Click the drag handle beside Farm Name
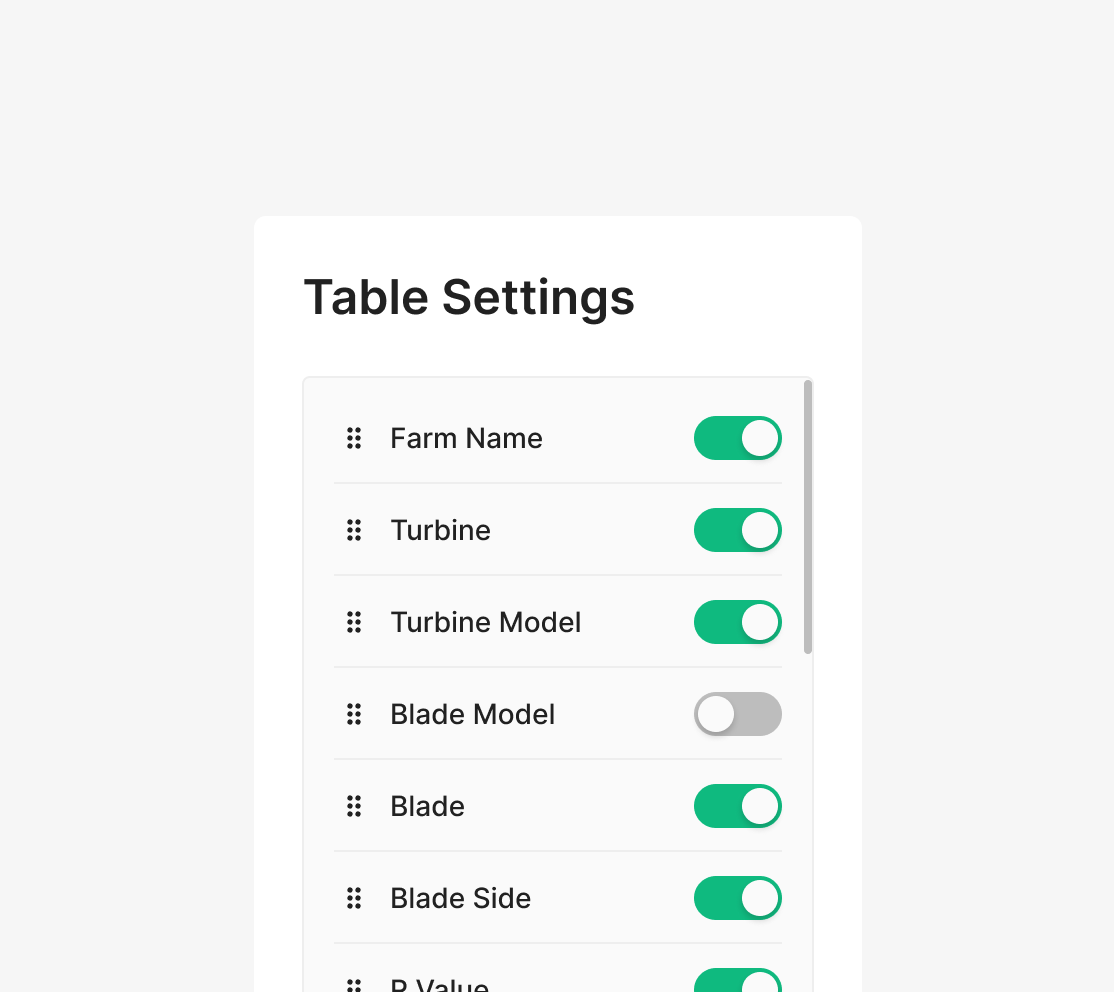Image resolution: width=1114 pixels, height=992 pixels. [354, 438]
